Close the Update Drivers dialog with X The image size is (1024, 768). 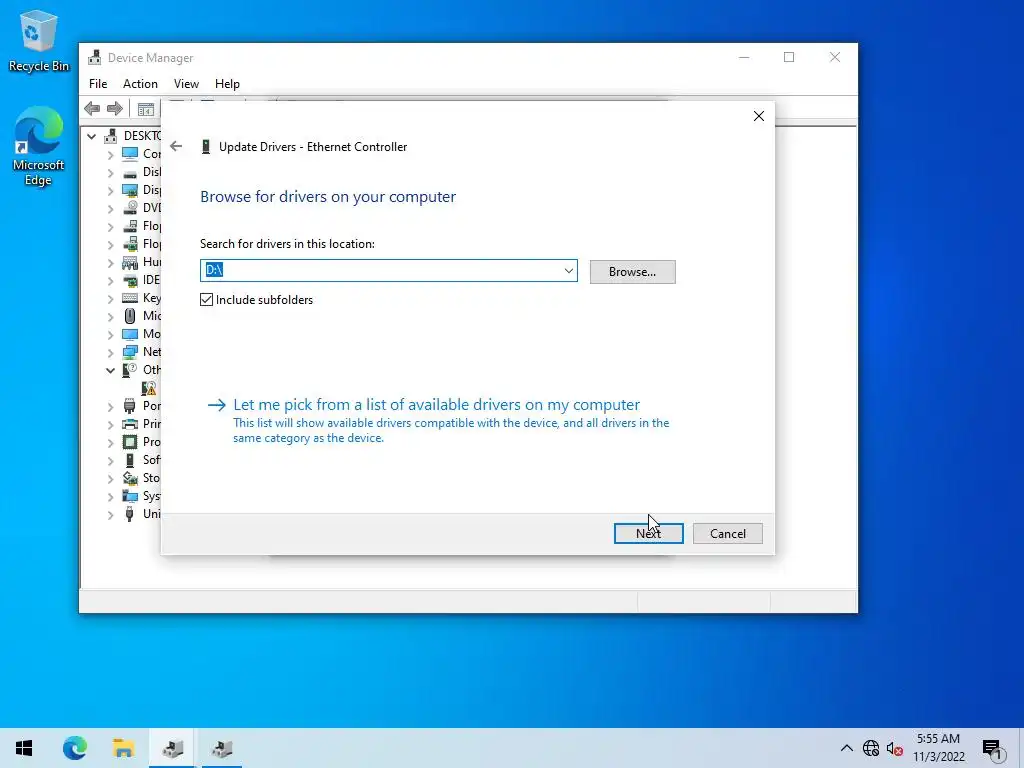tap(758, 116)
